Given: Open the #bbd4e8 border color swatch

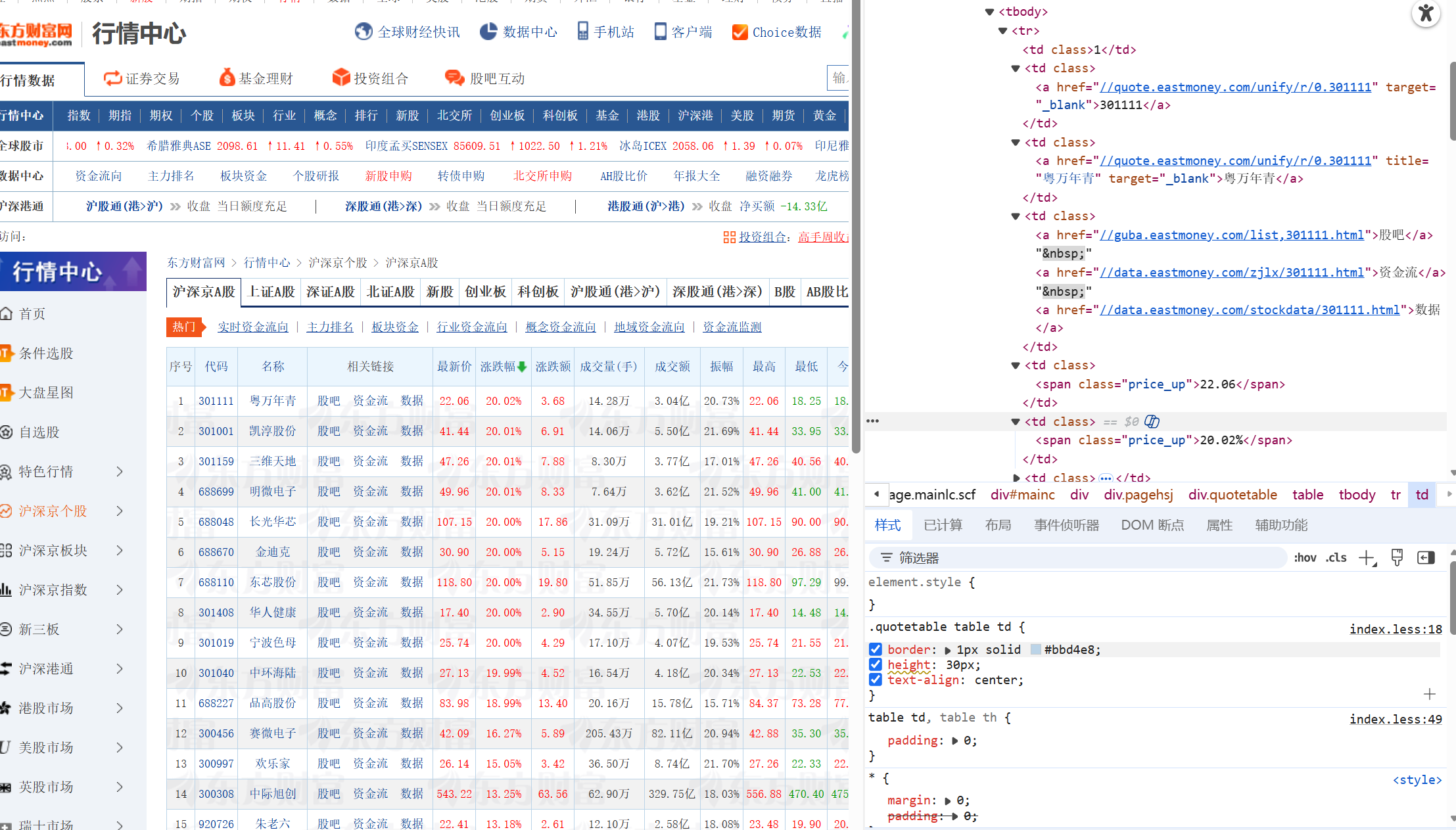Looking at the screenshot, I should (1035, 649).
